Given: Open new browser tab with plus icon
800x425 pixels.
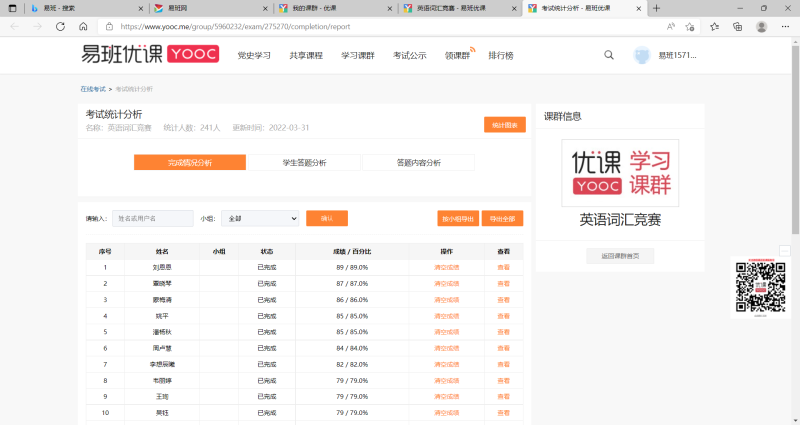Looking at the screenshot, I should (657, 8).
